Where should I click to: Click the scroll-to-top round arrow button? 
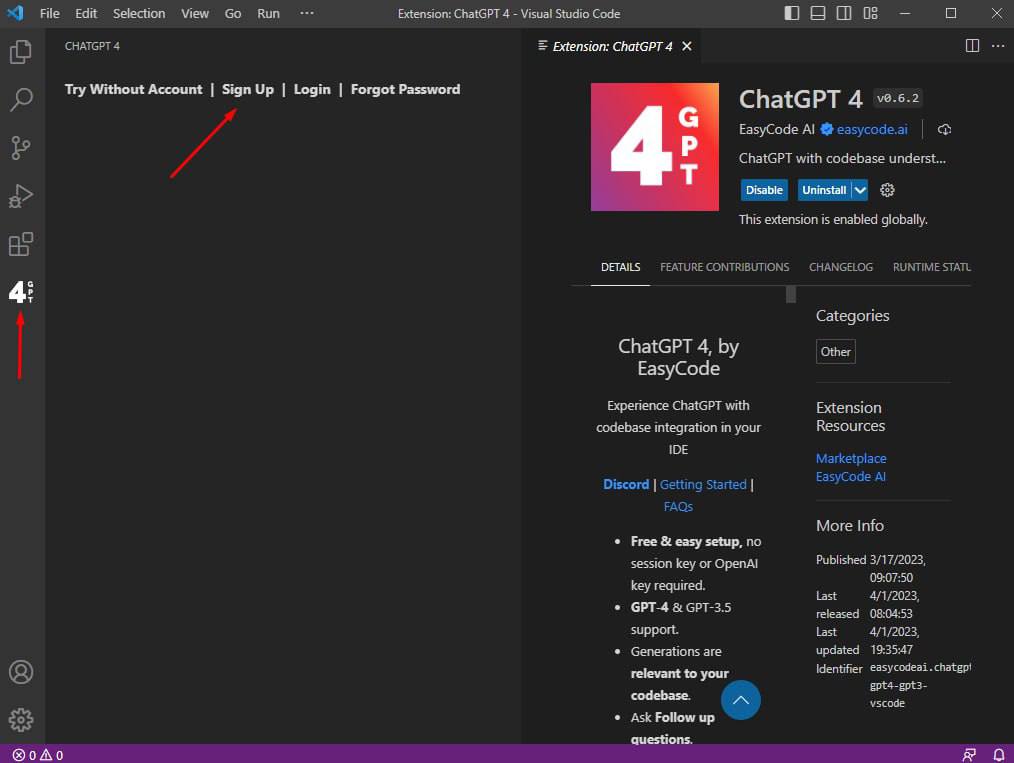(740, 700)
